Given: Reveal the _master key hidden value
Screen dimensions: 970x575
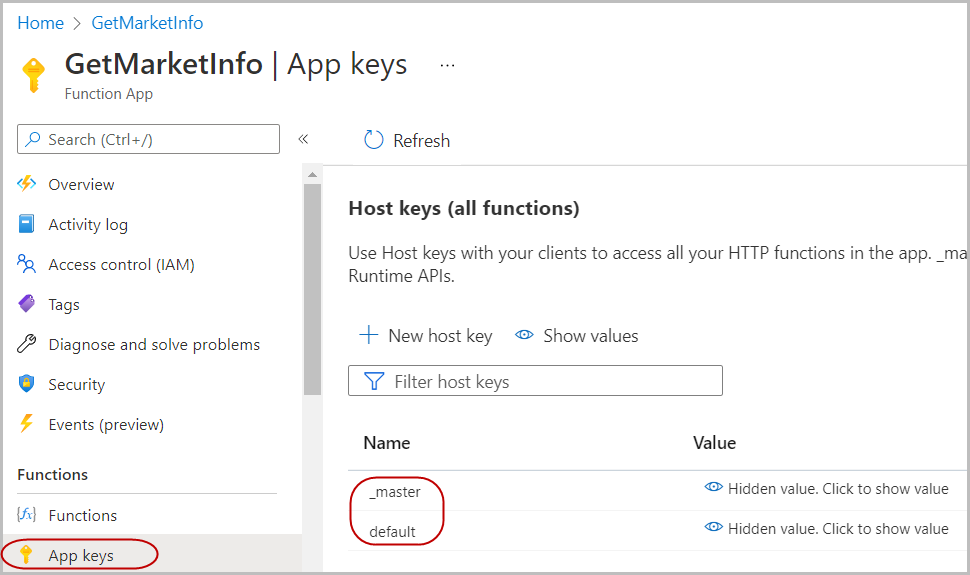Looking at the screenshot, I should click(826, 489).
